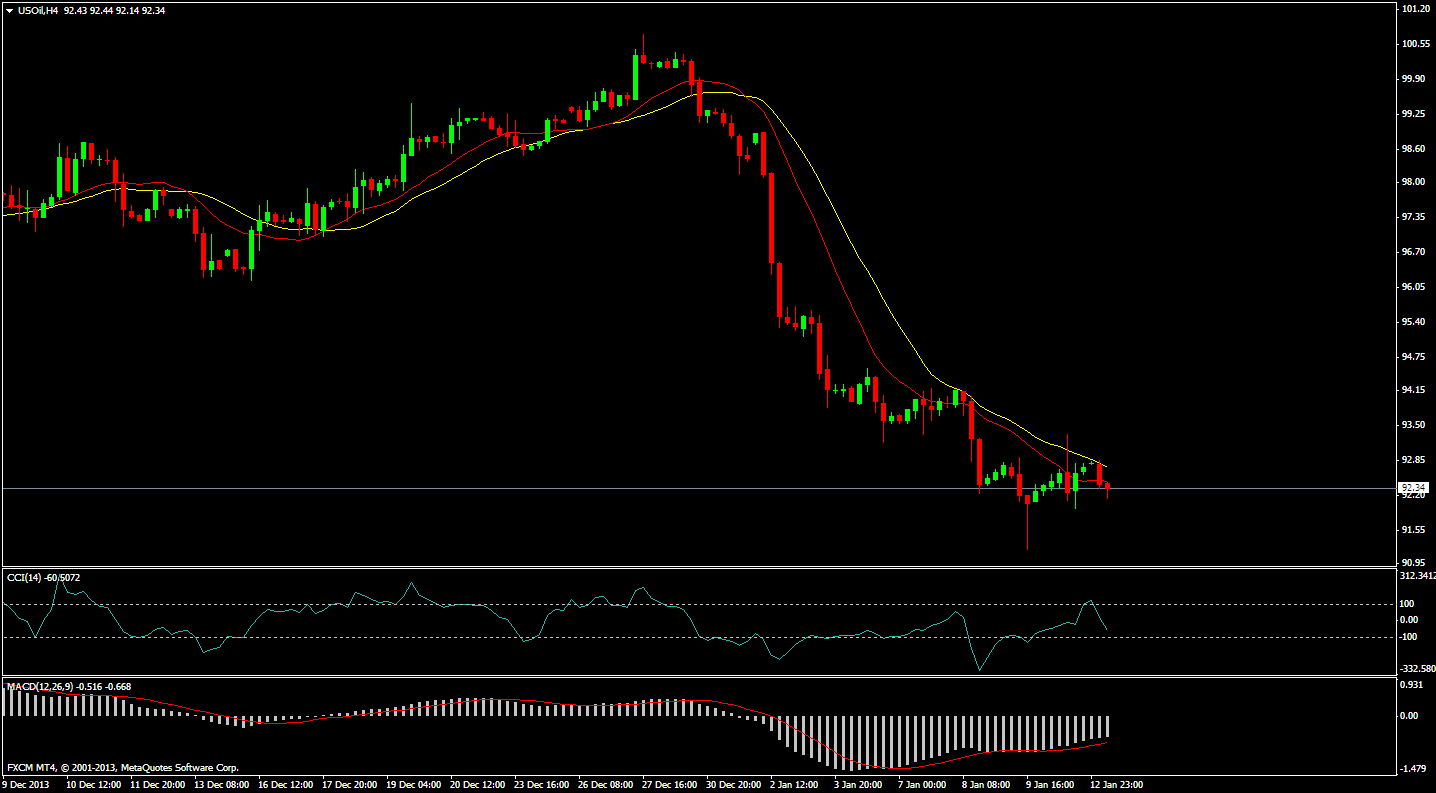
Task: Select the USOil,H4 chart title
Action: [37, 10]
